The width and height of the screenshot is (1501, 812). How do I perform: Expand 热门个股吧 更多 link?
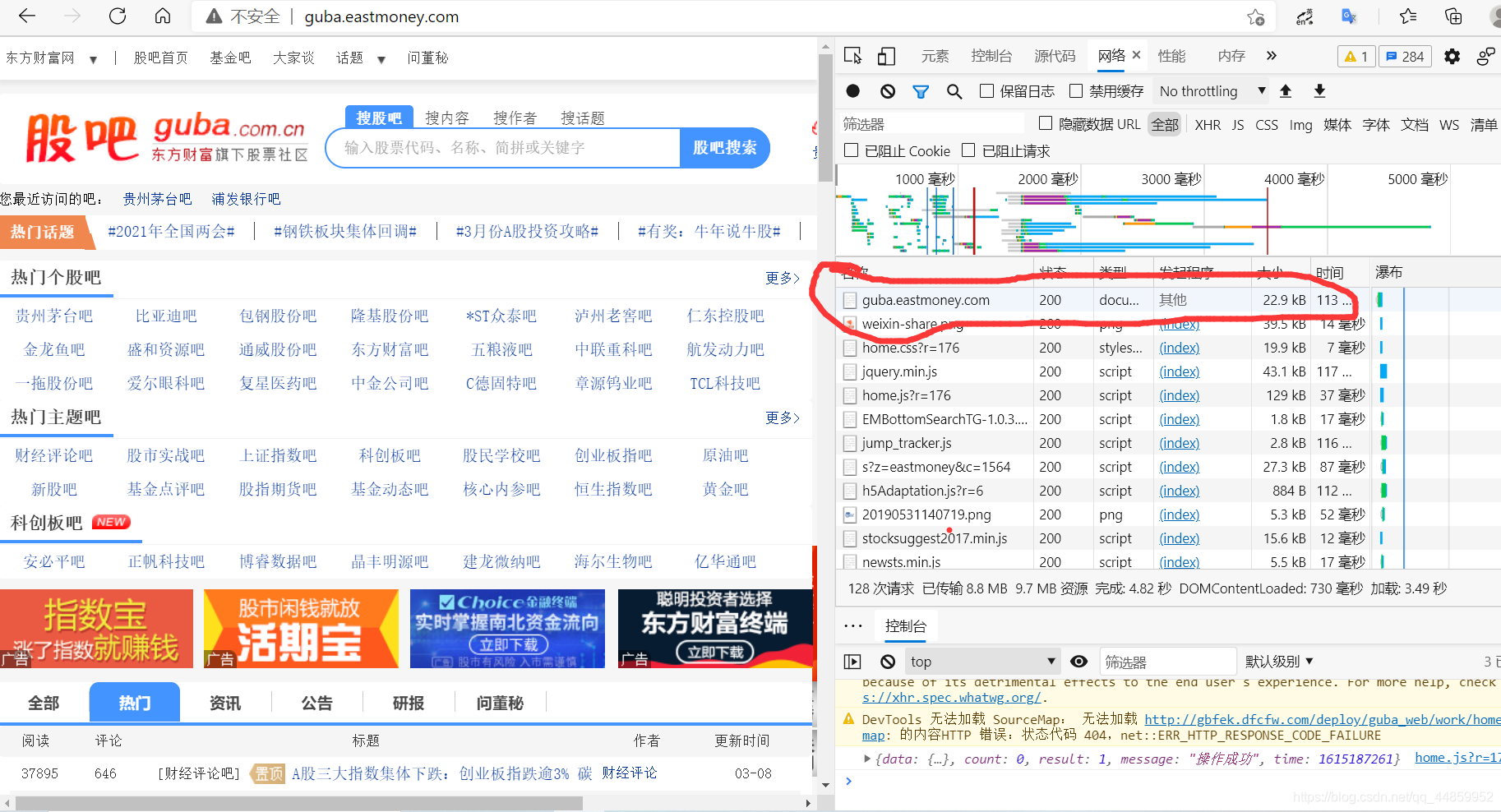pyautogui.click(x=782, y=278)
